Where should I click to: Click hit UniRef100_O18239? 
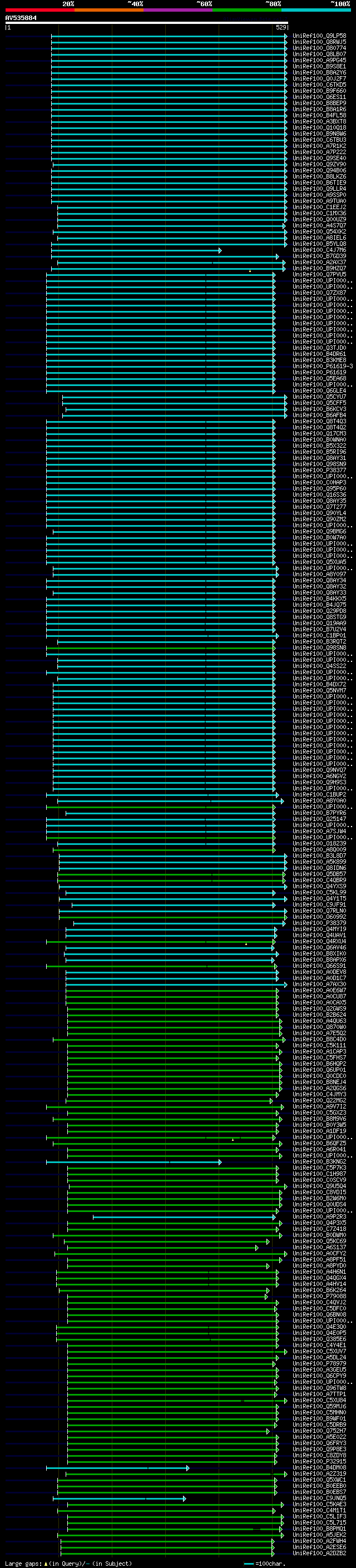(319, 844)
